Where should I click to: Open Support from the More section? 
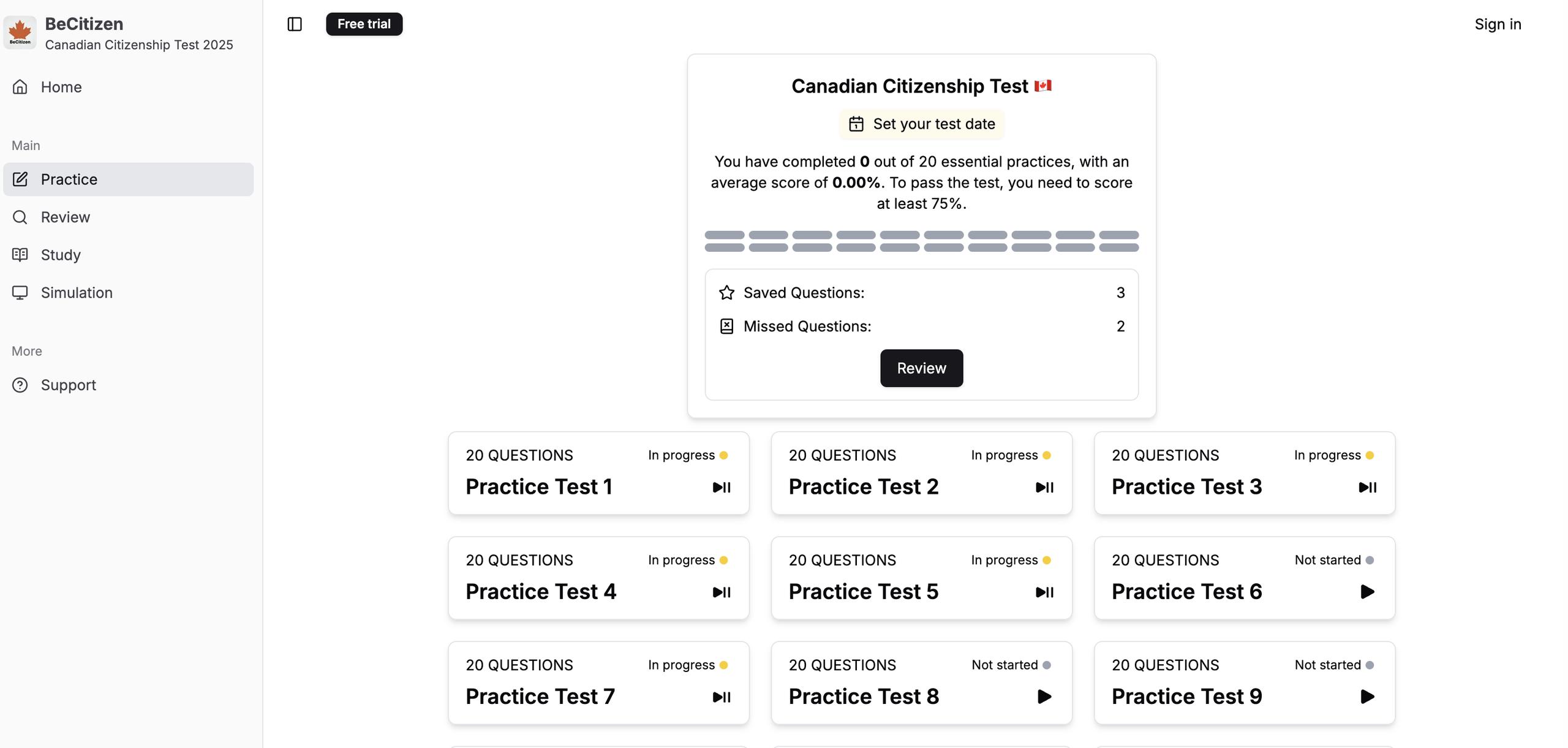68,385
